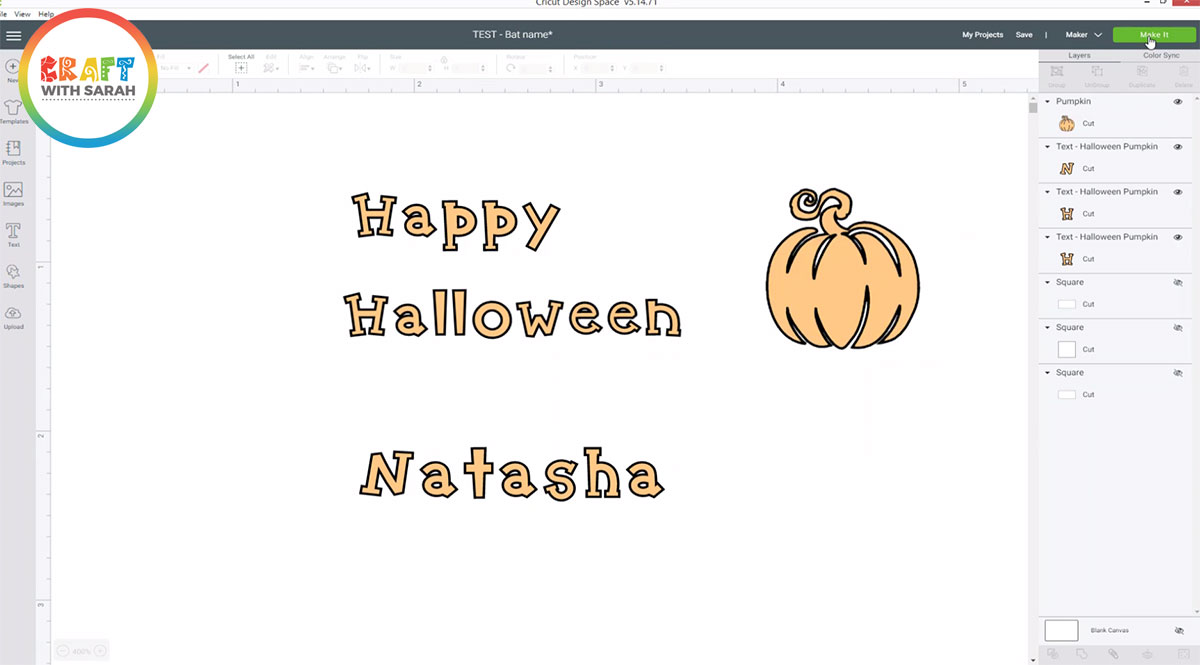Switch to the Color Sync tab
Image resolution: width=1200 pixels, height=665 pixels.
(x=1160, y=56)
